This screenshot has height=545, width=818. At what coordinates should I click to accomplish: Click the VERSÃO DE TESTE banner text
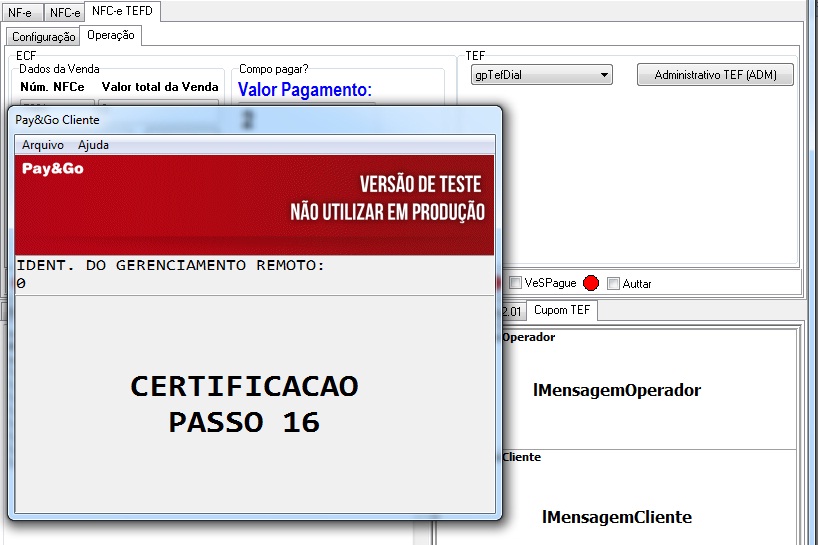(420, 184)
